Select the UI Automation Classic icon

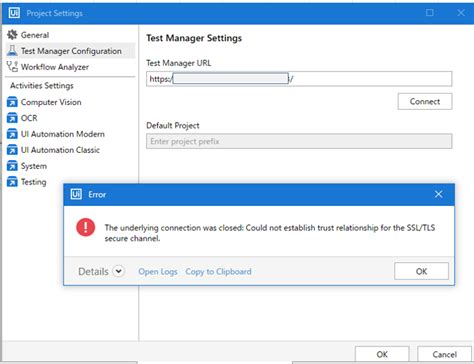coord(12,150)
